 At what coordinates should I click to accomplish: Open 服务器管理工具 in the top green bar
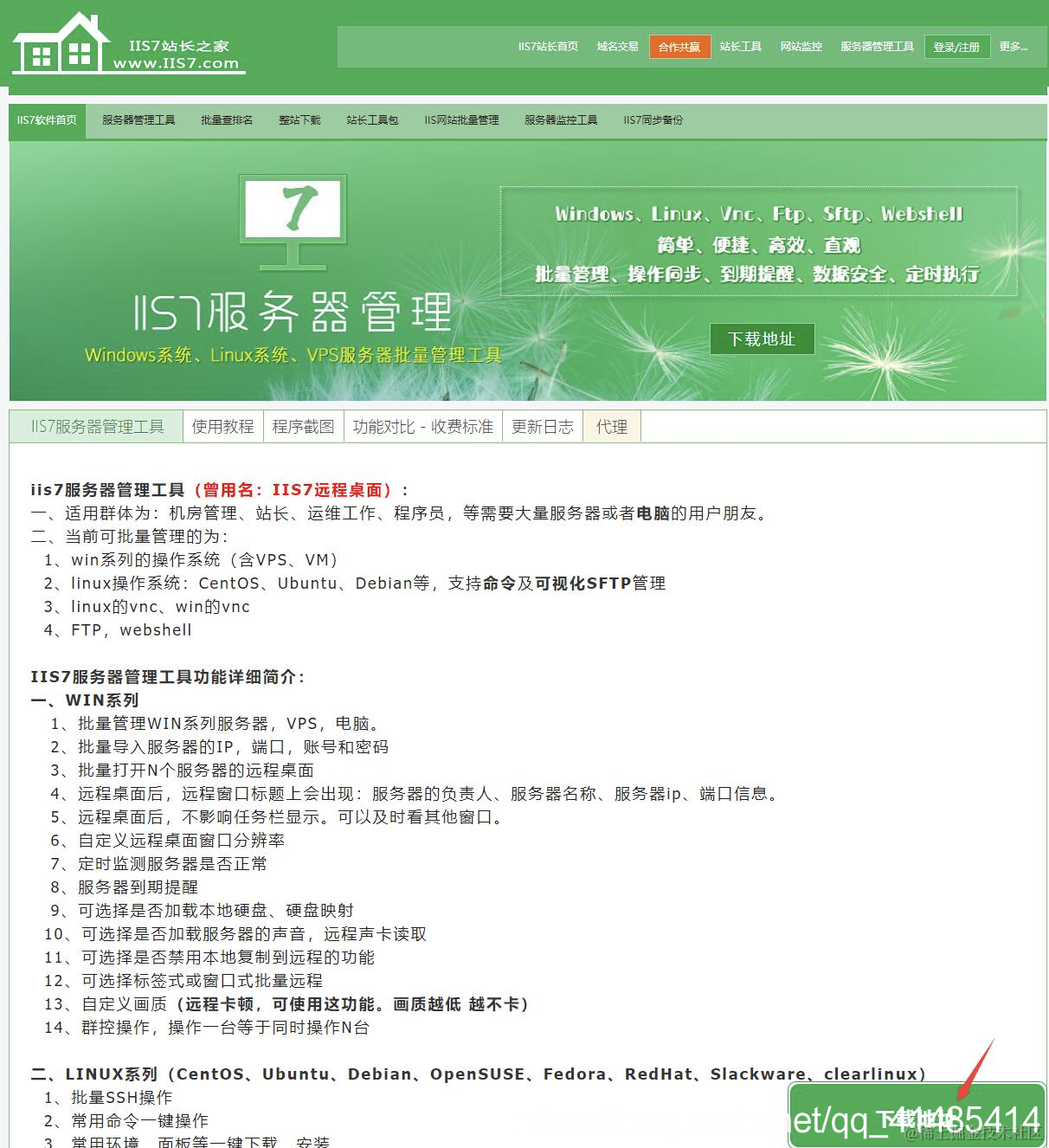(877, 47)
